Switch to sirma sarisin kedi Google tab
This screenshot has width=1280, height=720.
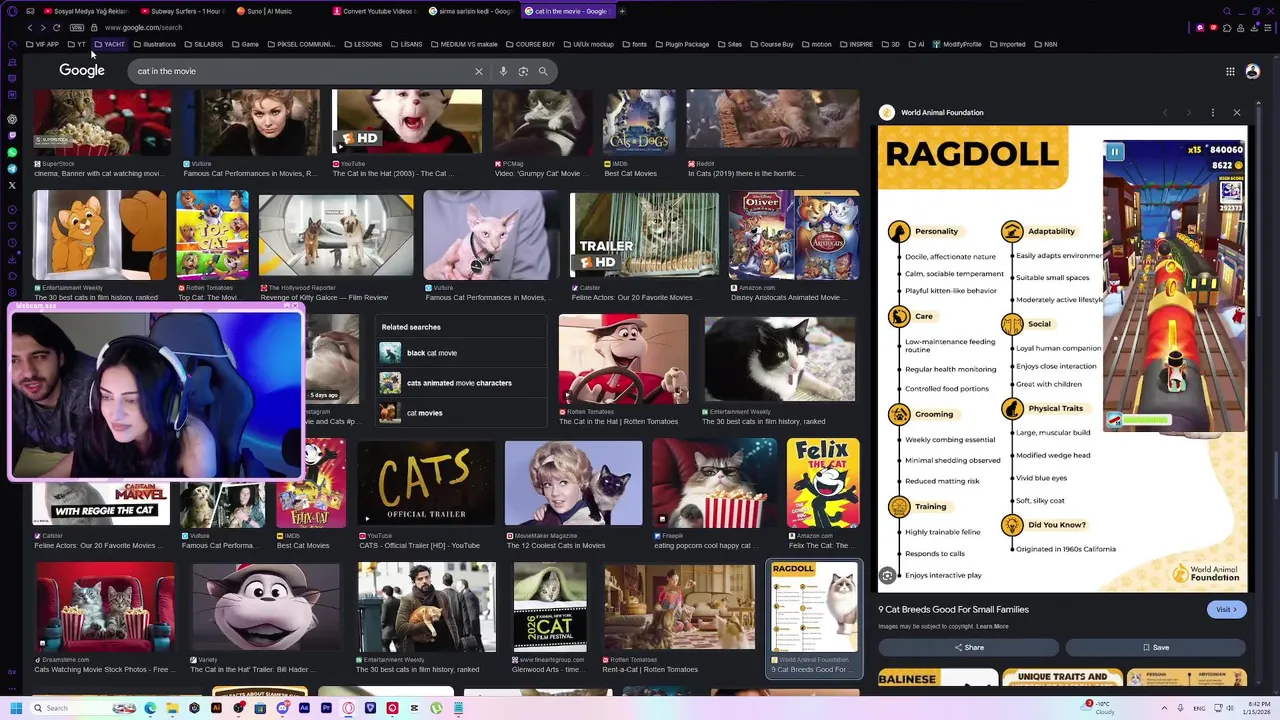tap(471, 11)
